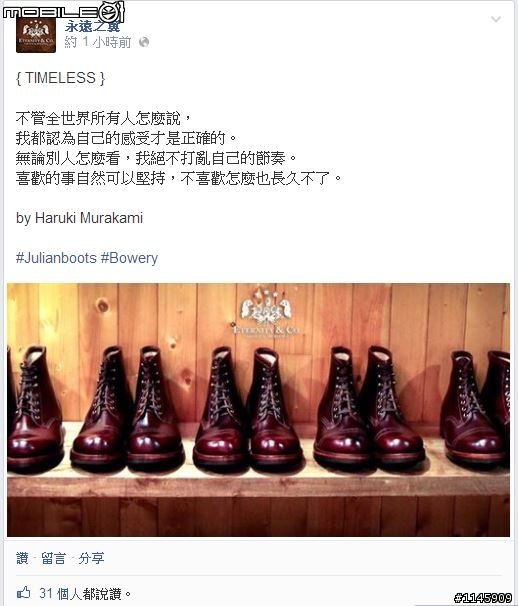Open the post options chevron dropdown
This screenshot has width=518, height=606.
(496, 19)
